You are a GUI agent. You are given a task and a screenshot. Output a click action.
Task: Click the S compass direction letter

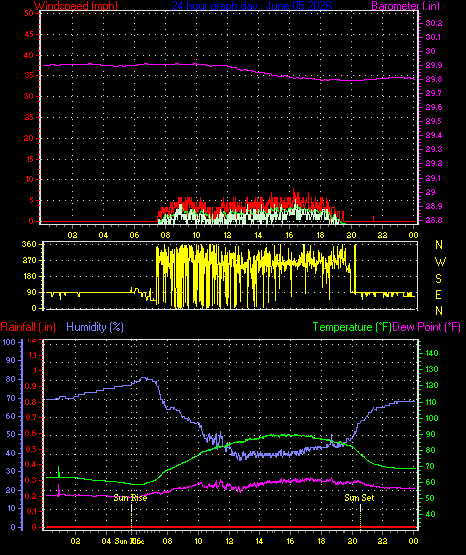pyautogui.click(x=439, y=279)
